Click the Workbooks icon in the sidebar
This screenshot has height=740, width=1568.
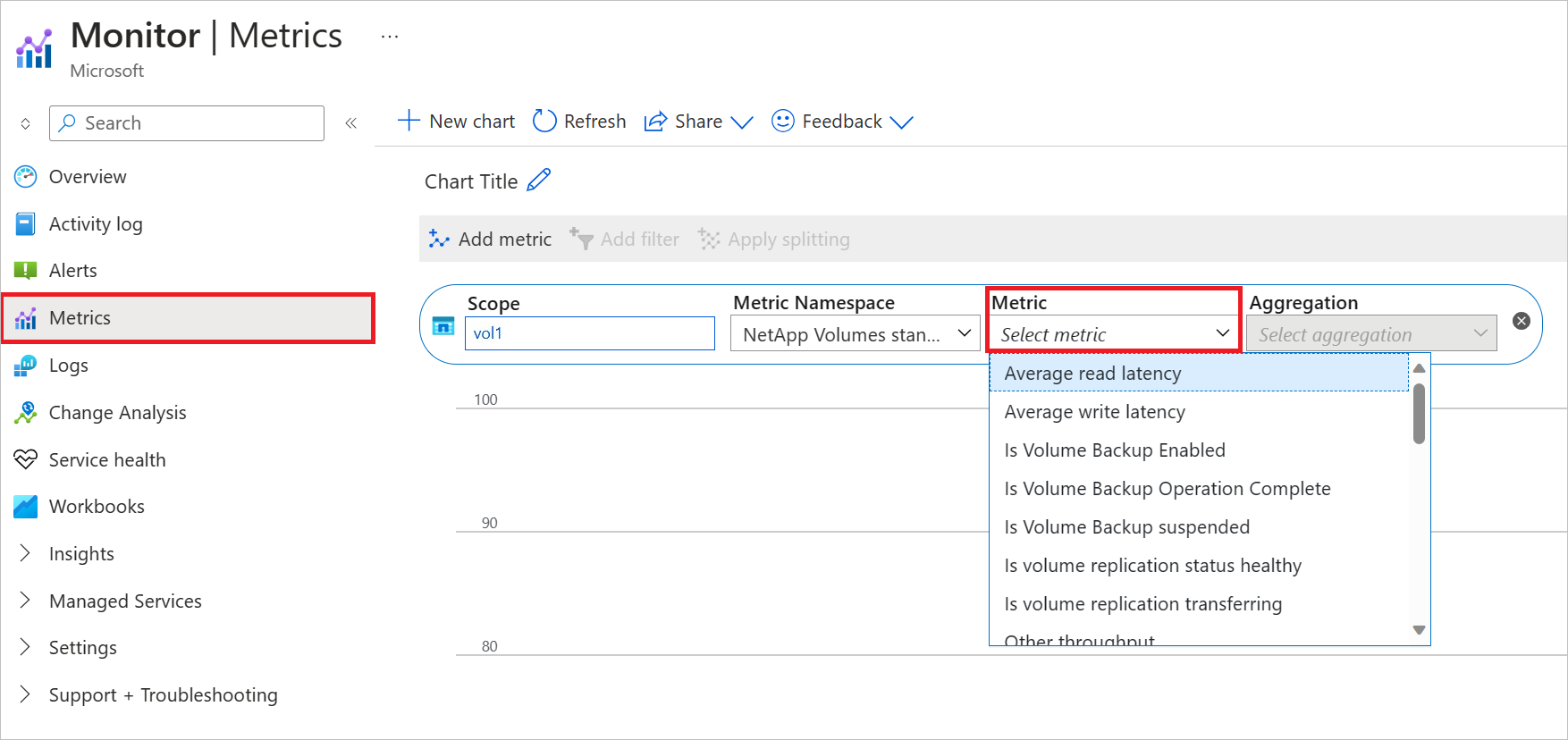pyautogui.click(x=26, y=506)
